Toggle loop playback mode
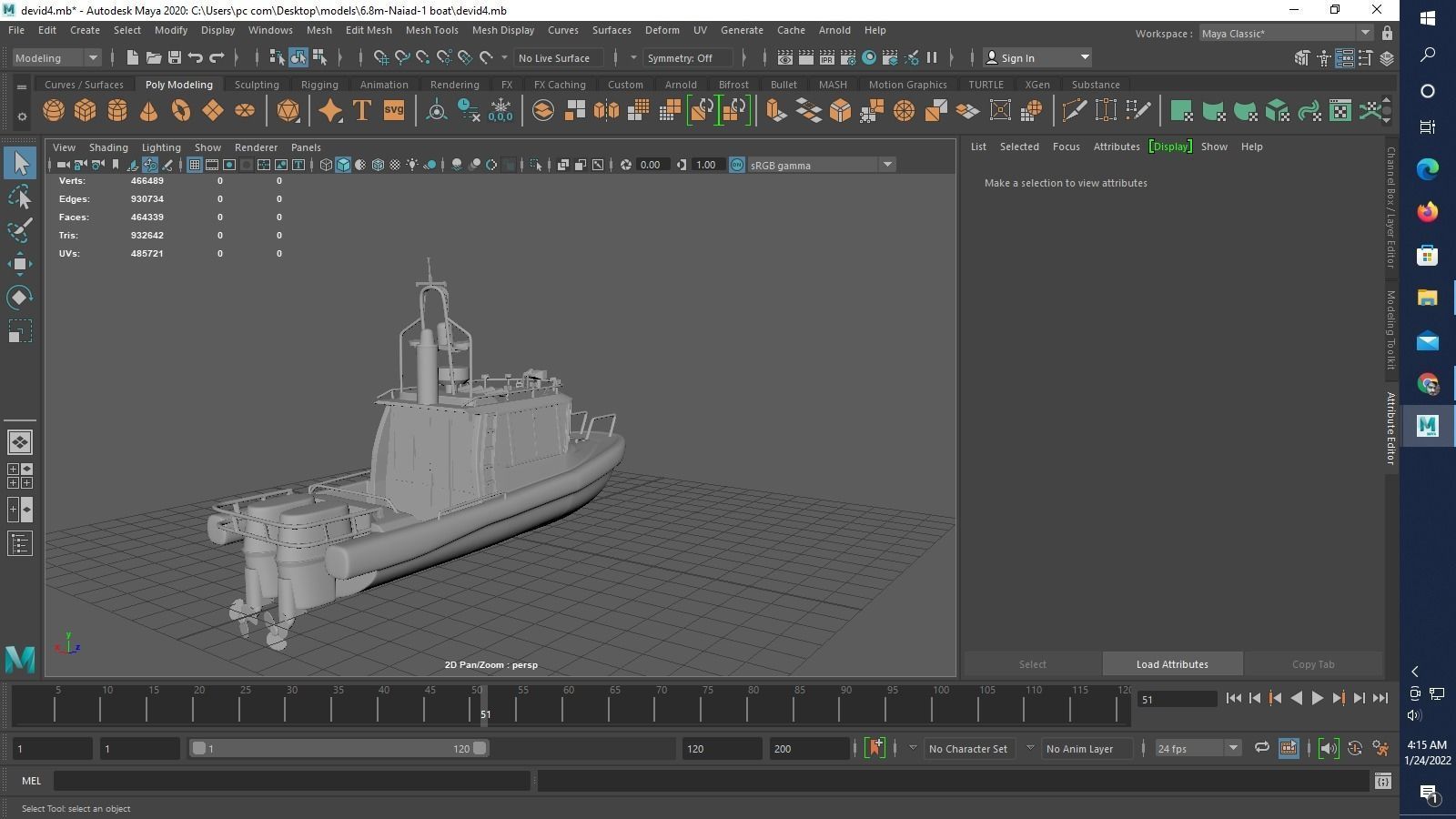Viewport: 1456px width, 819px height. (1262, 748)
